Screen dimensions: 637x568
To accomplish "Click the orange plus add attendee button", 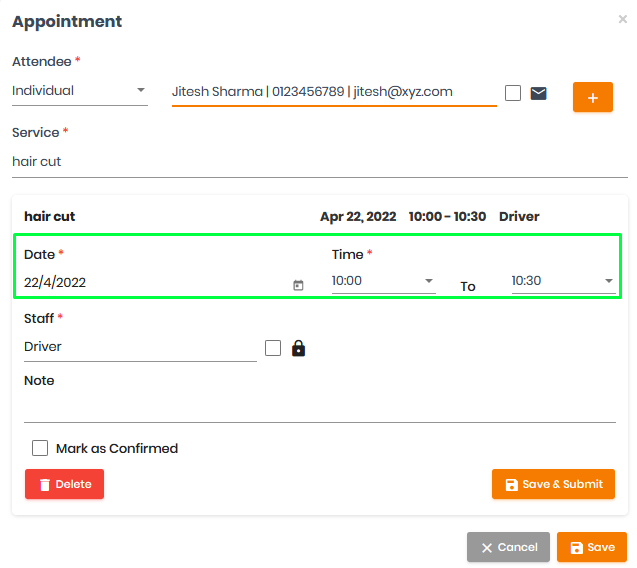I will point(593,97).
